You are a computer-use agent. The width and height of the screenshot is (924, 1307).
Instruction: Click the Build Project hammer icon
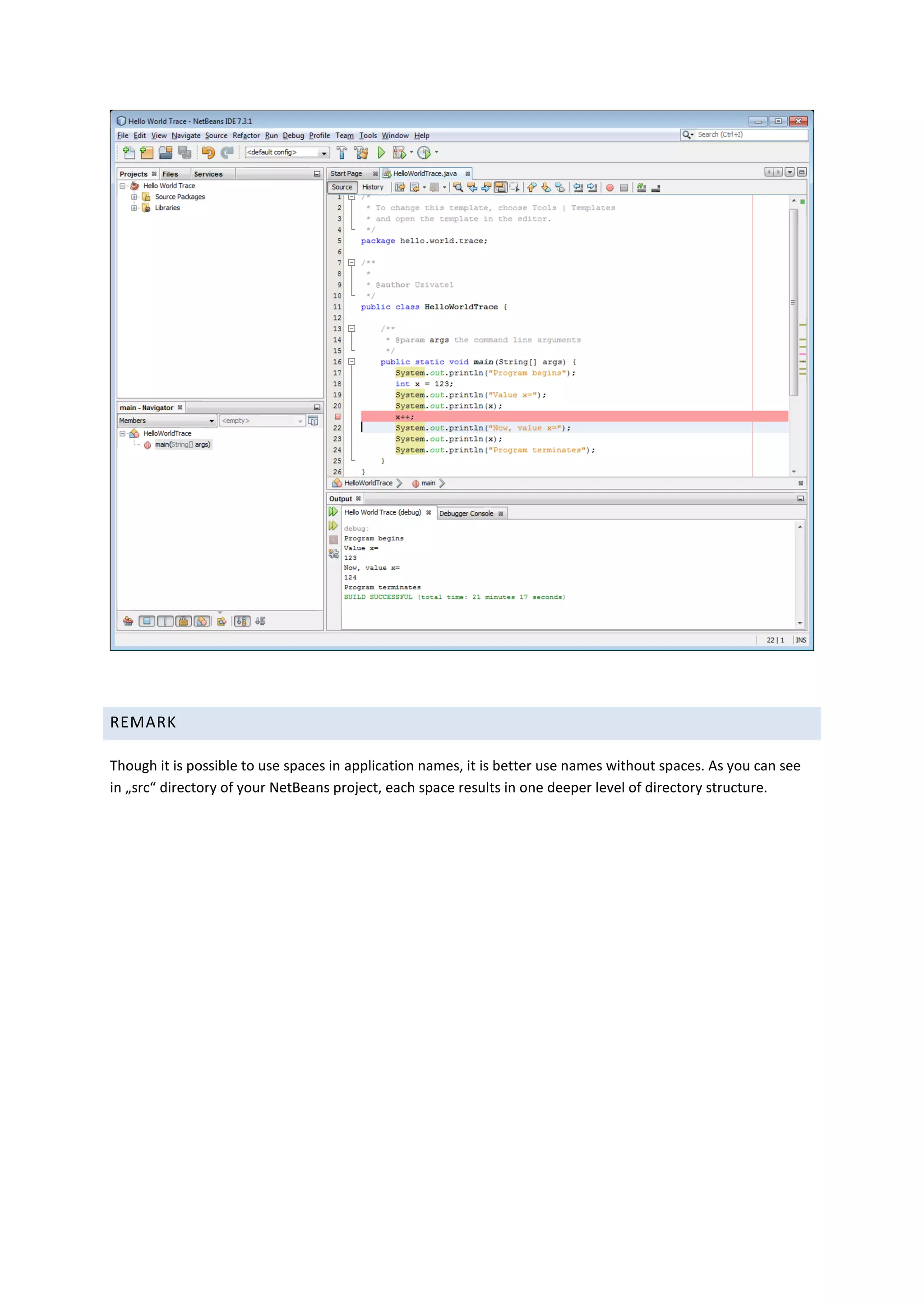(x=342, y=153)
